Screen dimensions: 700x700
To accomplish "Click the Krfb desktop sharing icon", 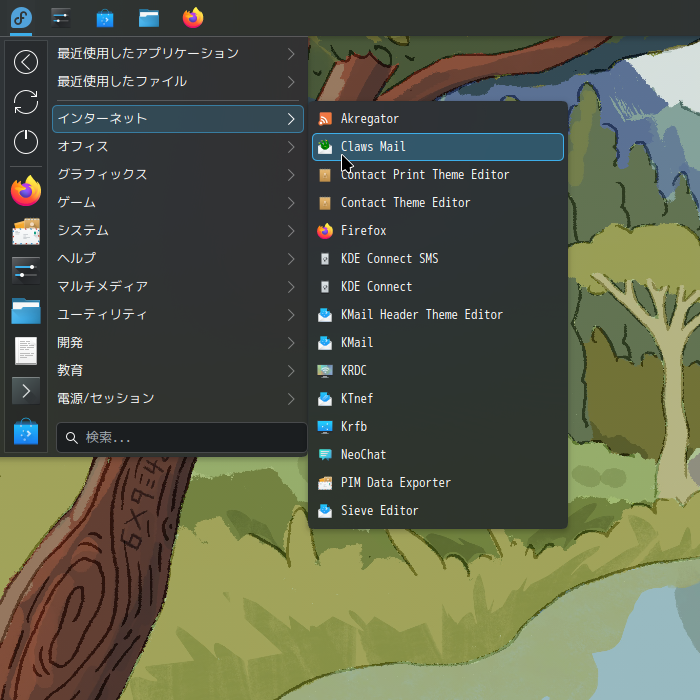I will (325, 427).
